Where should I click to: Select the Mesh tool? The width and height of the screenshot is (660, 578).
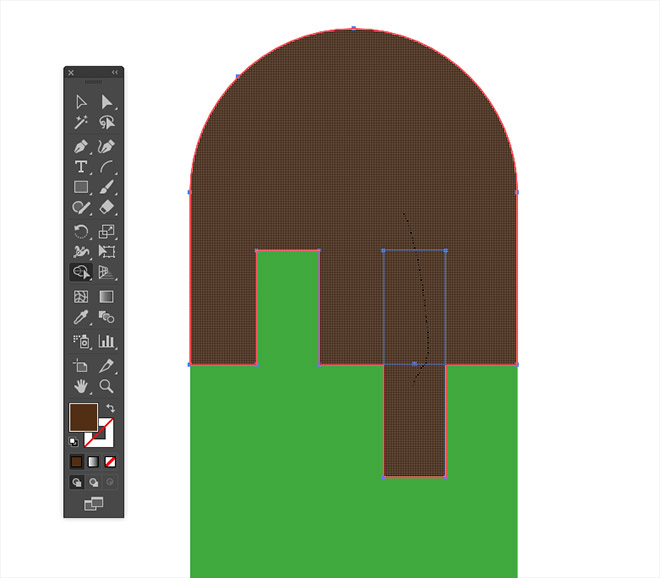[x=81, y=297]
